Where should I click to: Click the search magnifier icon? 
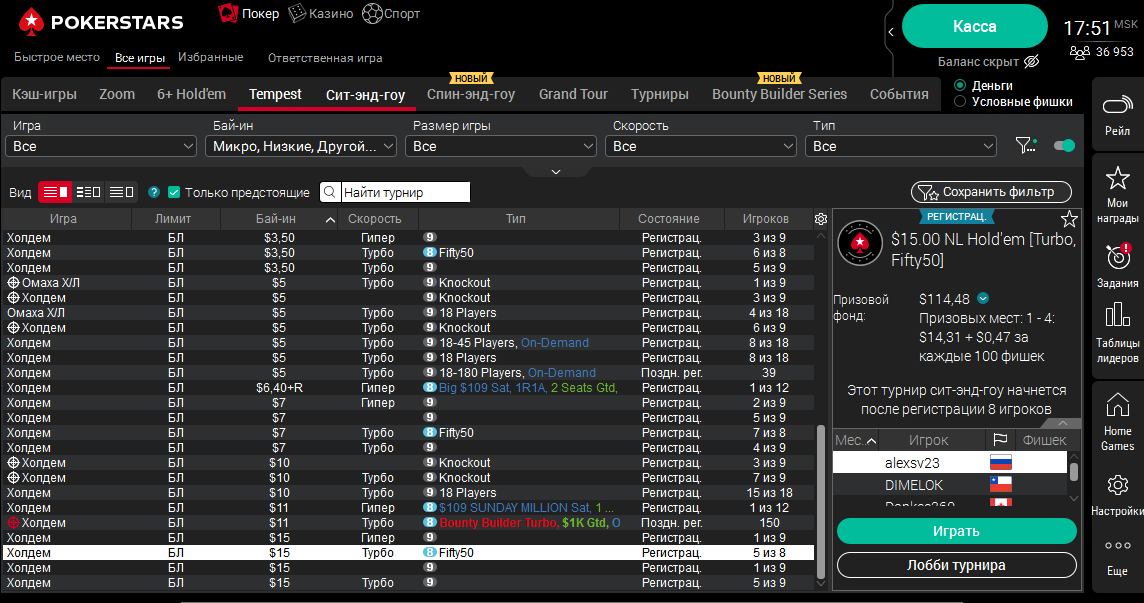coord(330,192)
